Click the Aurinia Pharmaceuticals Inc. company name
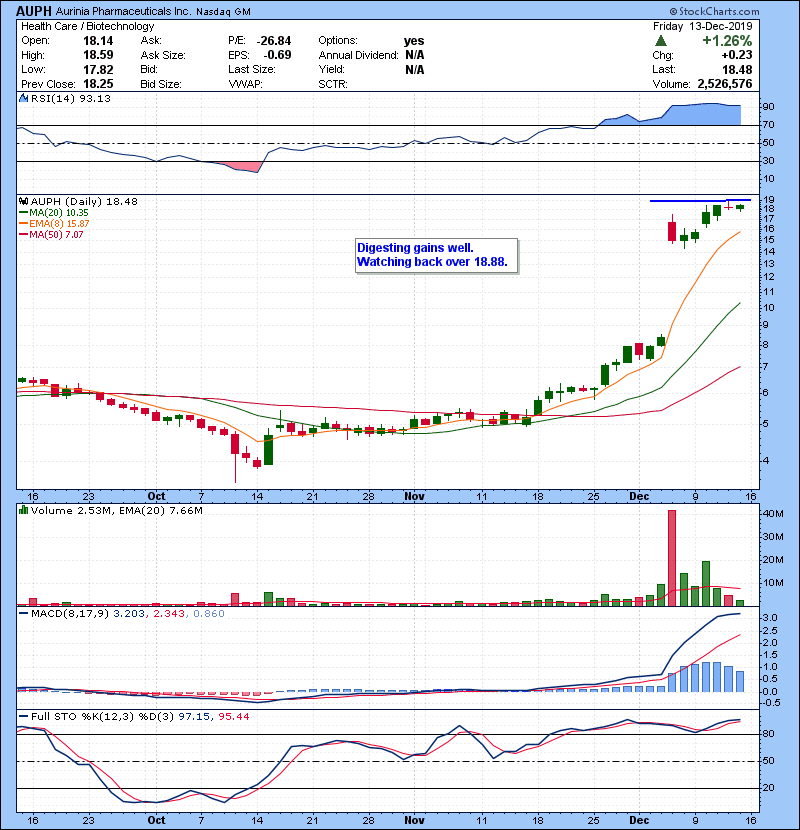 click(123, 11)
